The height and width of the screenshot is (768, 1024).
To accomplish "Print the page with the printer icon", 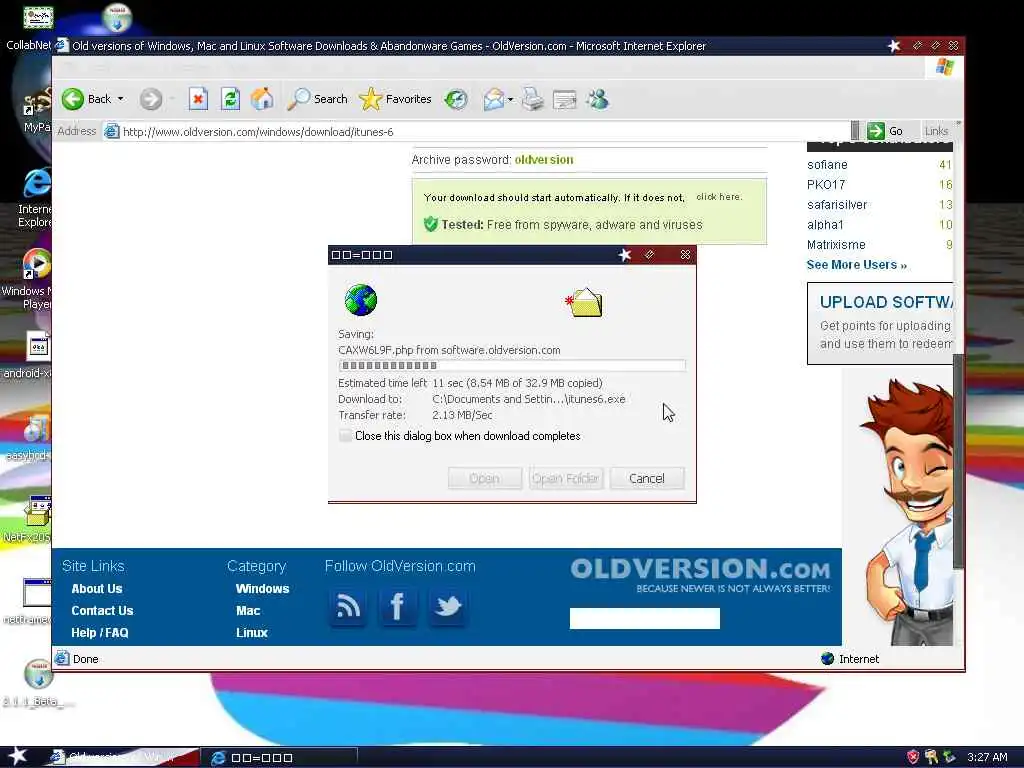I will coord(532,99).
